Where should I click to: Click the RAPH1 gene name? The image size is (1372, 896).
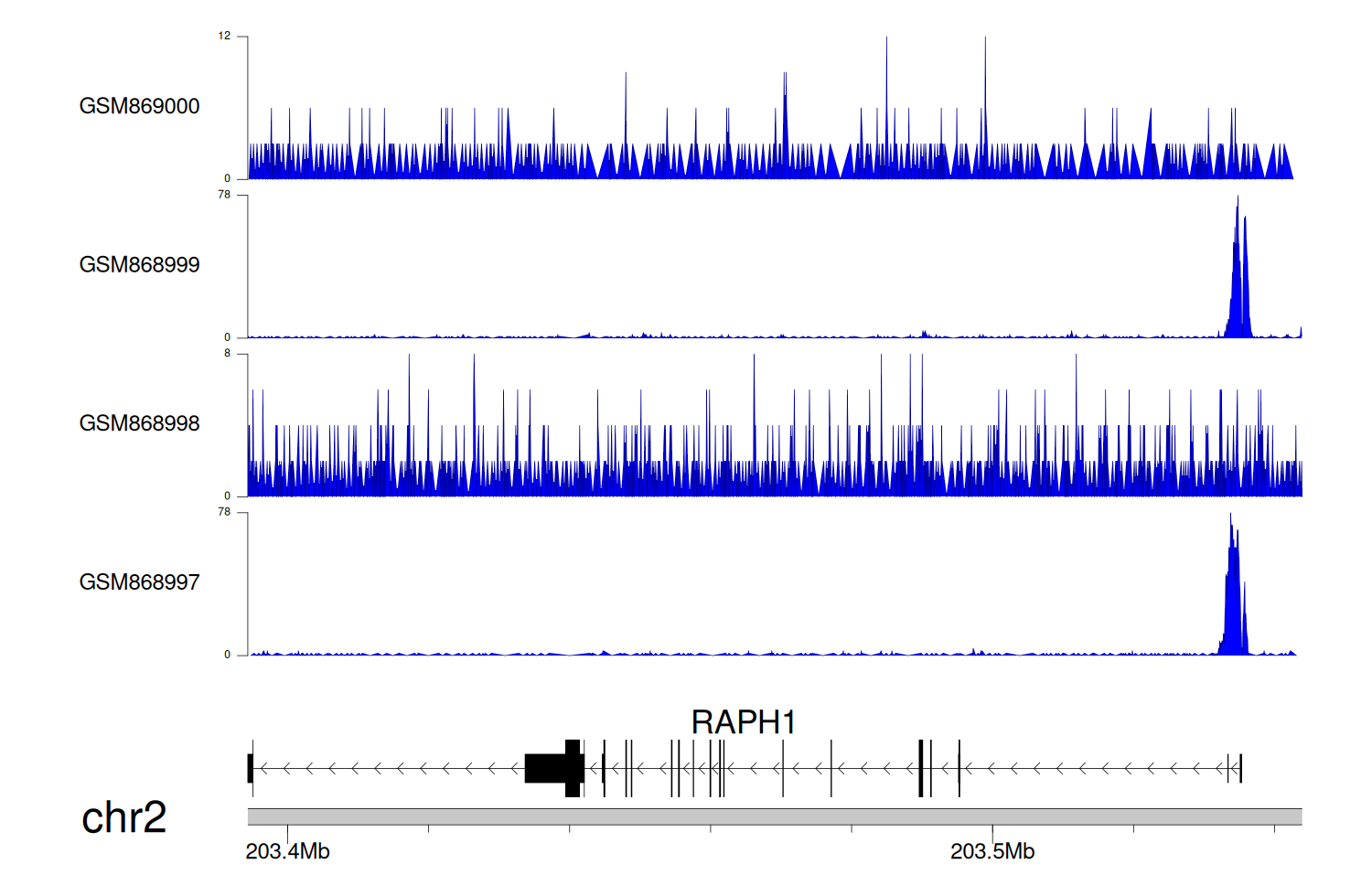pyautogui.click(x=743, y=722)
